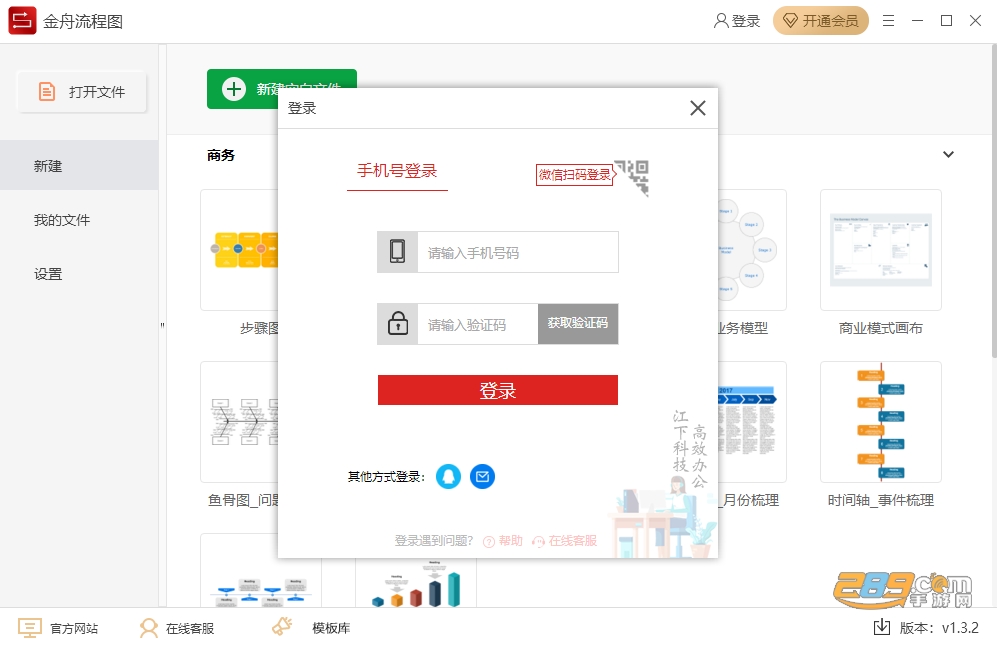Image resolution: width=997 pixels, height=648 pixels.
Task: Open the 商业模式画布 template thumbnail
Action: click(881, 250)
